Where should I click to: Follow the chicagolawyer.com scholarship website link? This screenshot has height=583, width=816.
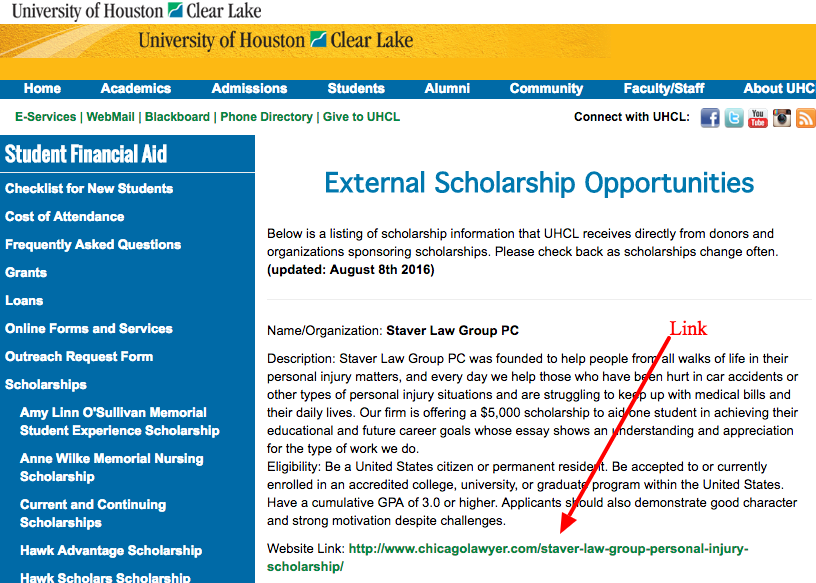(507, 557)
